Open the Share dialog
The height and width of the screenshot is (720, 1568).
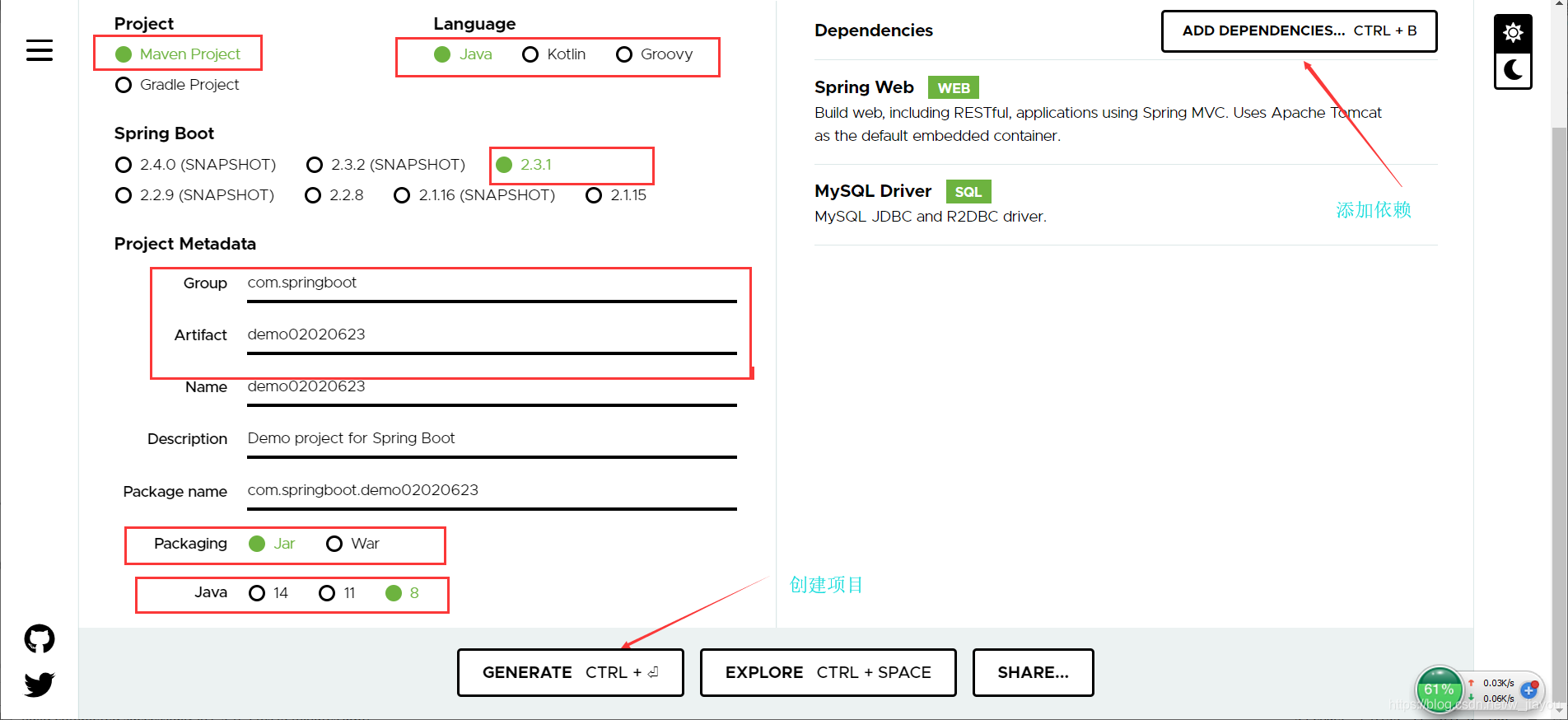click(1033, 672)
